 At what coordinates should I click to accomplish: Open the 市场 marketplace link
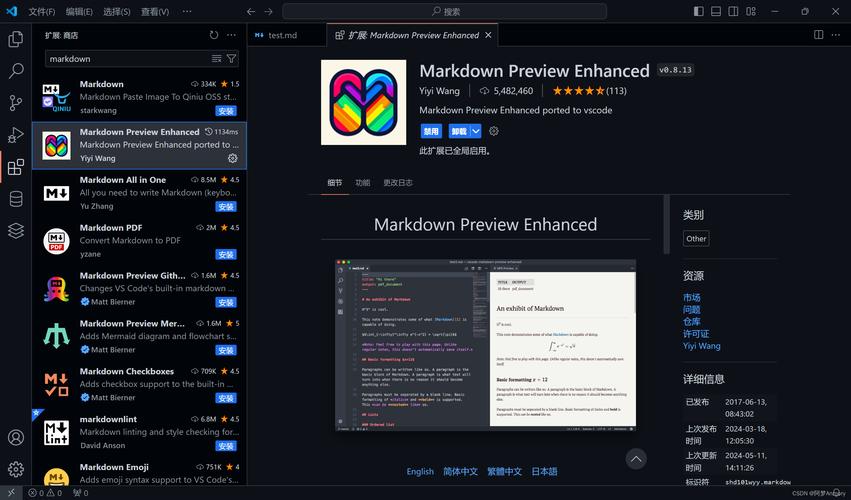pyautogui.click(x=691, y=298)
